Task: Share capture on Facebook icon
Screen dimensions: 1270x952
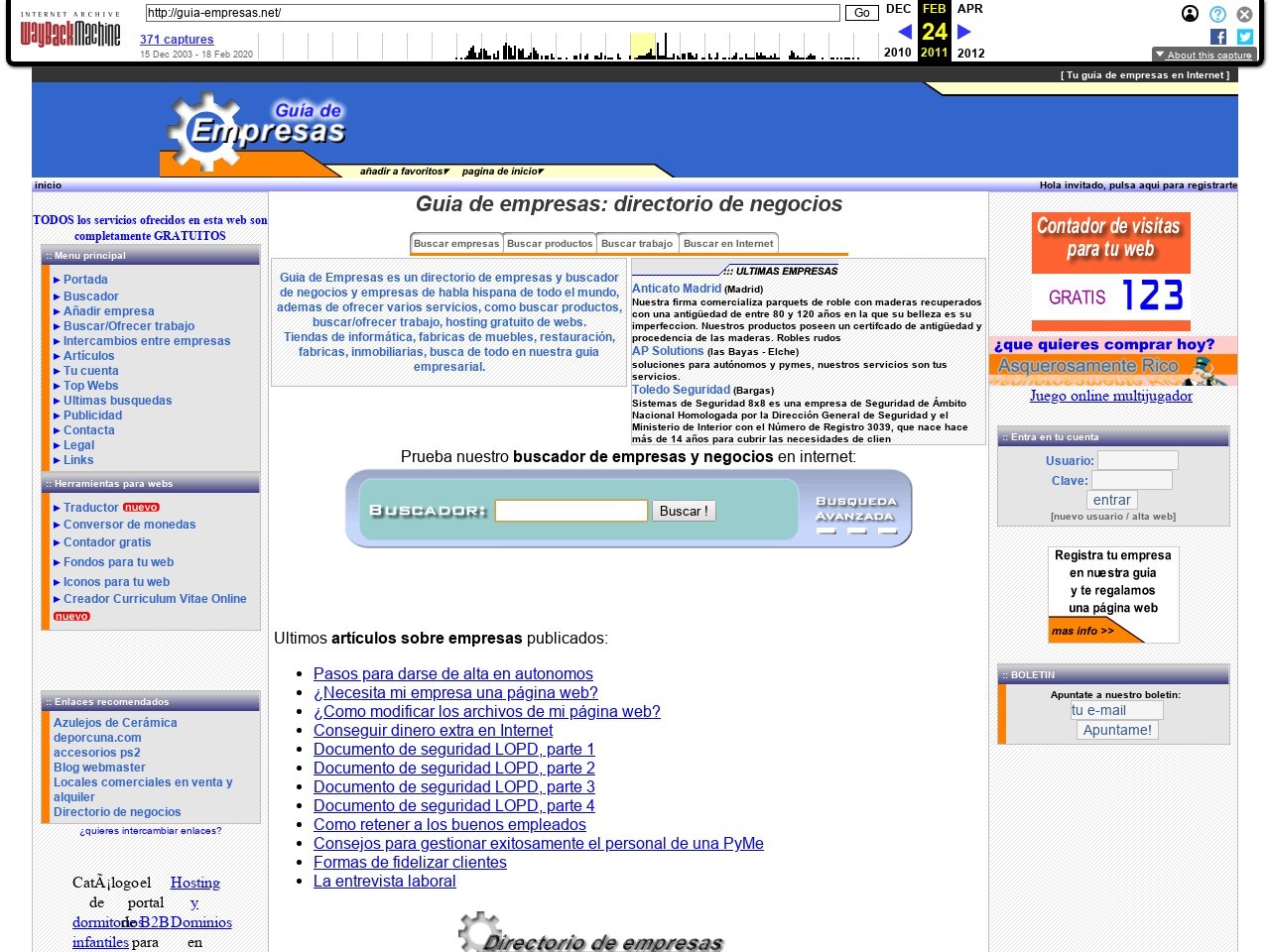Action: [1218, 37]
